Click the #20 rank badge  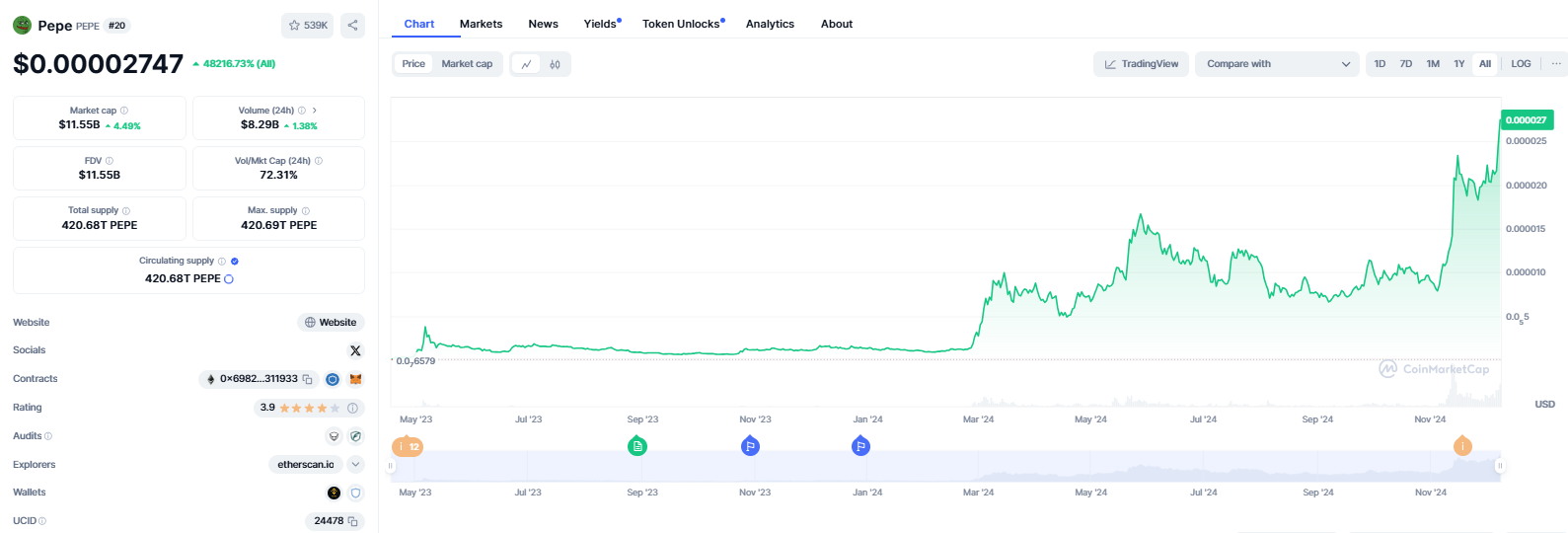tap(117, 26)
